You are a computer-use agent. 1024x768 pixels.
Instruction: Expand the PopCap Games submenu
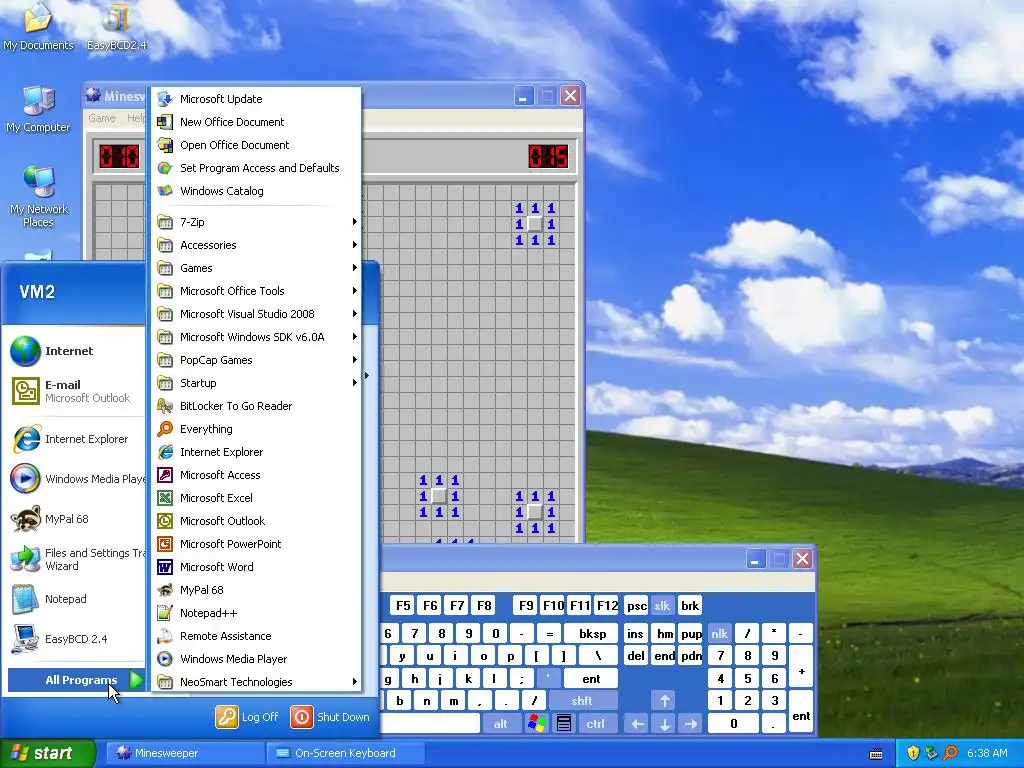(x=258, y=360)
